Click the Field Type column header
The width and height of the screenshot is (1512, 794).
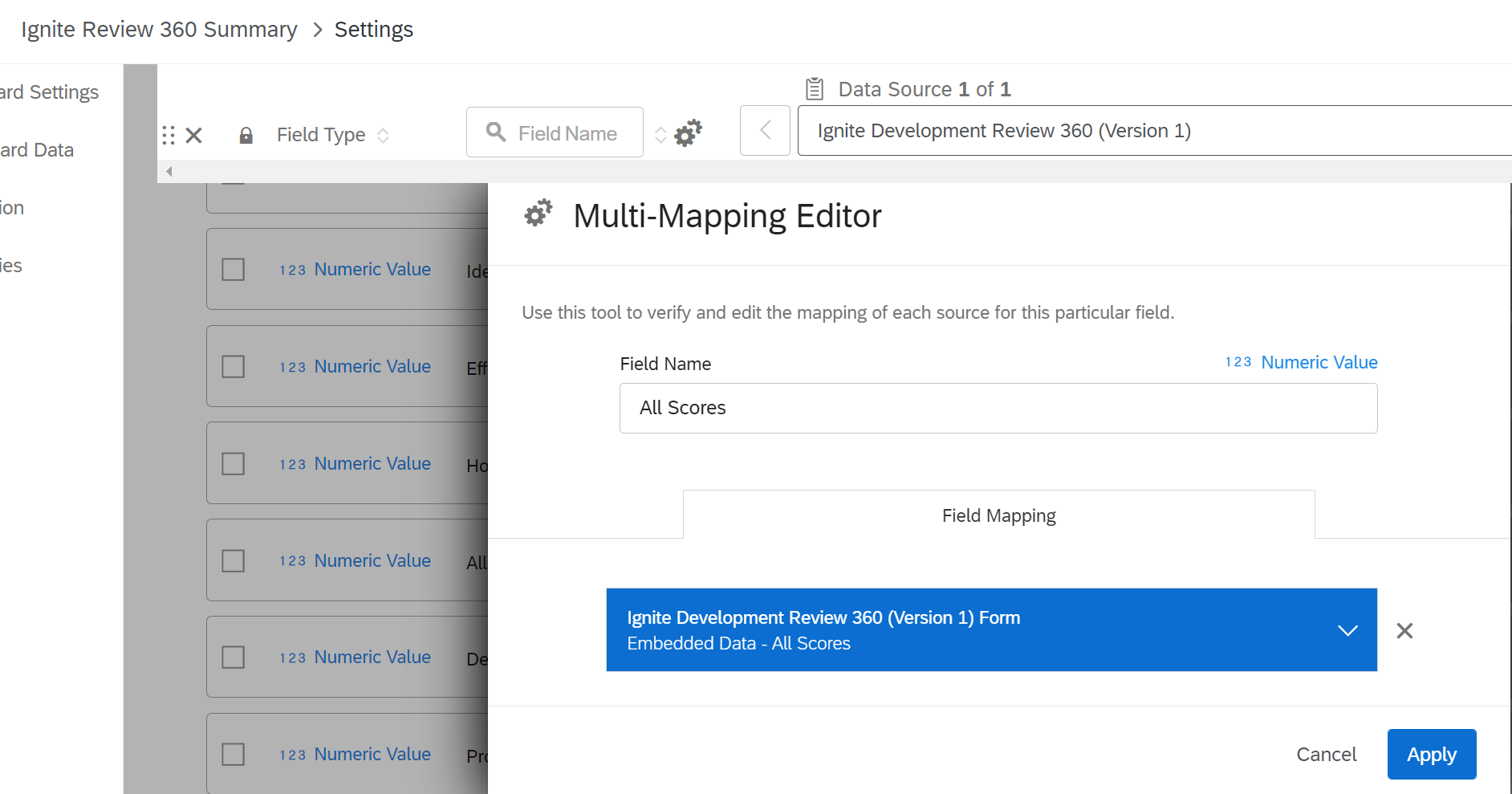(x=321, y=135)
